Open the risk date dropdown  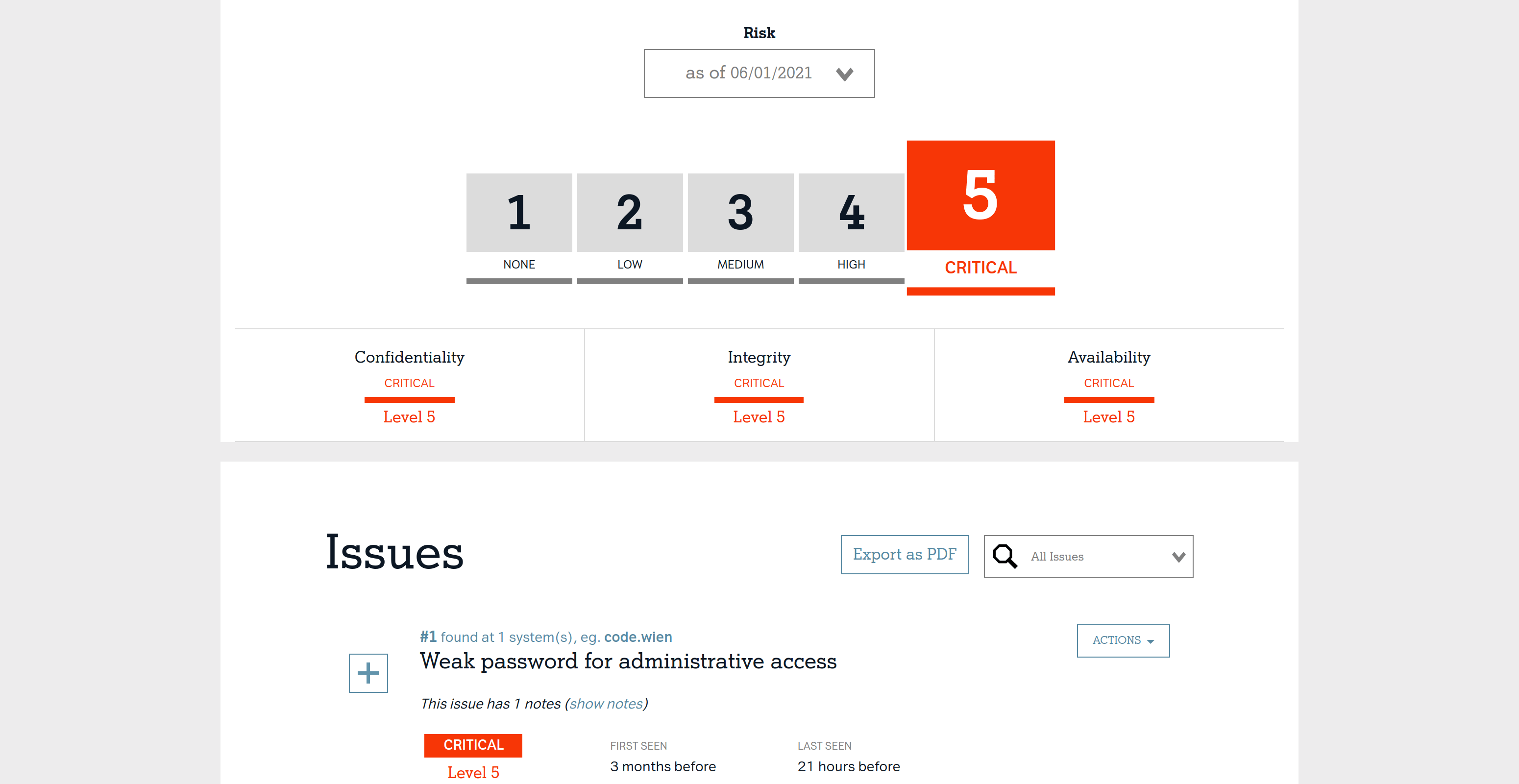(x=748, y=73)
